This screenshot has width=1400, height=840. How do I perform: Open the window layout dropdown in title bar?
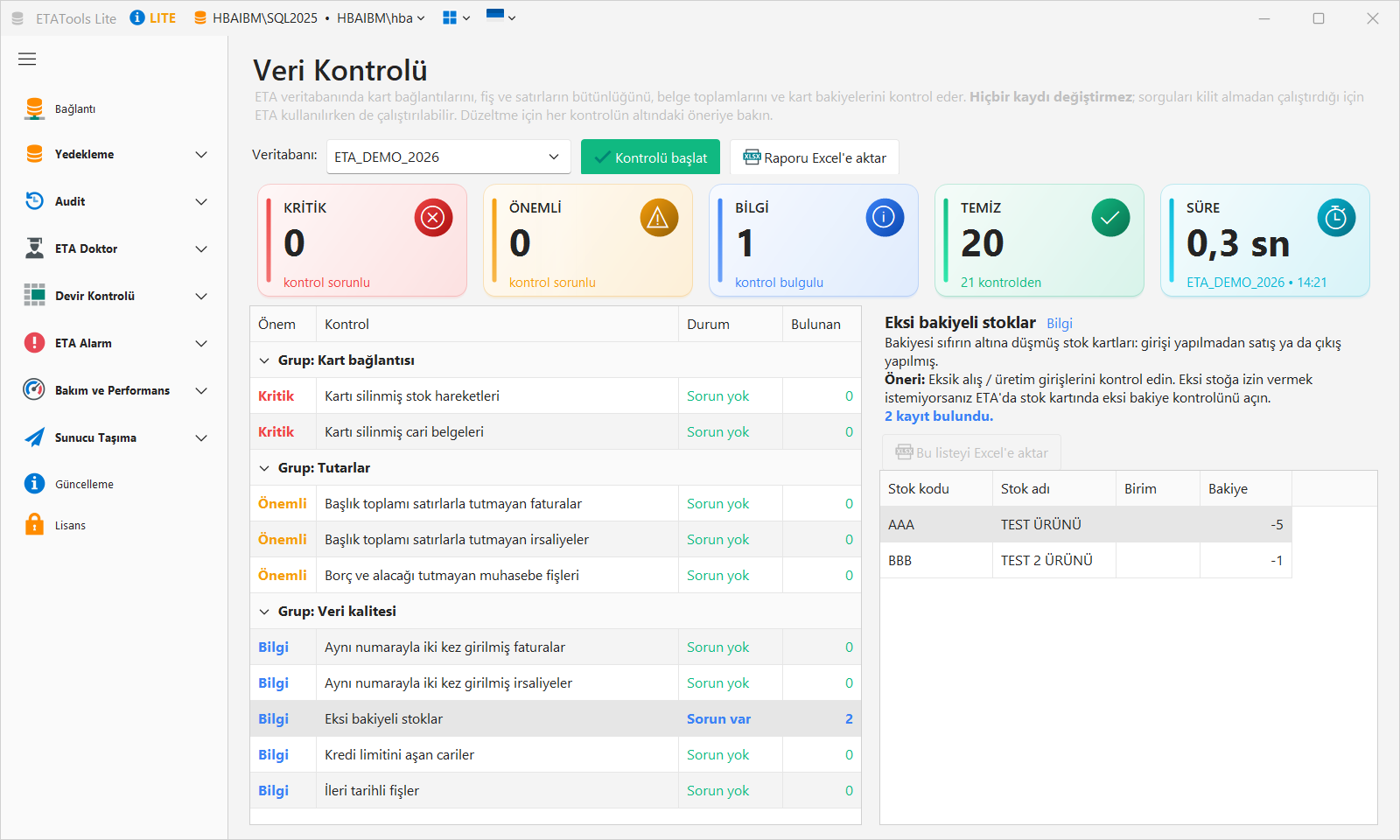pos(456,17)
